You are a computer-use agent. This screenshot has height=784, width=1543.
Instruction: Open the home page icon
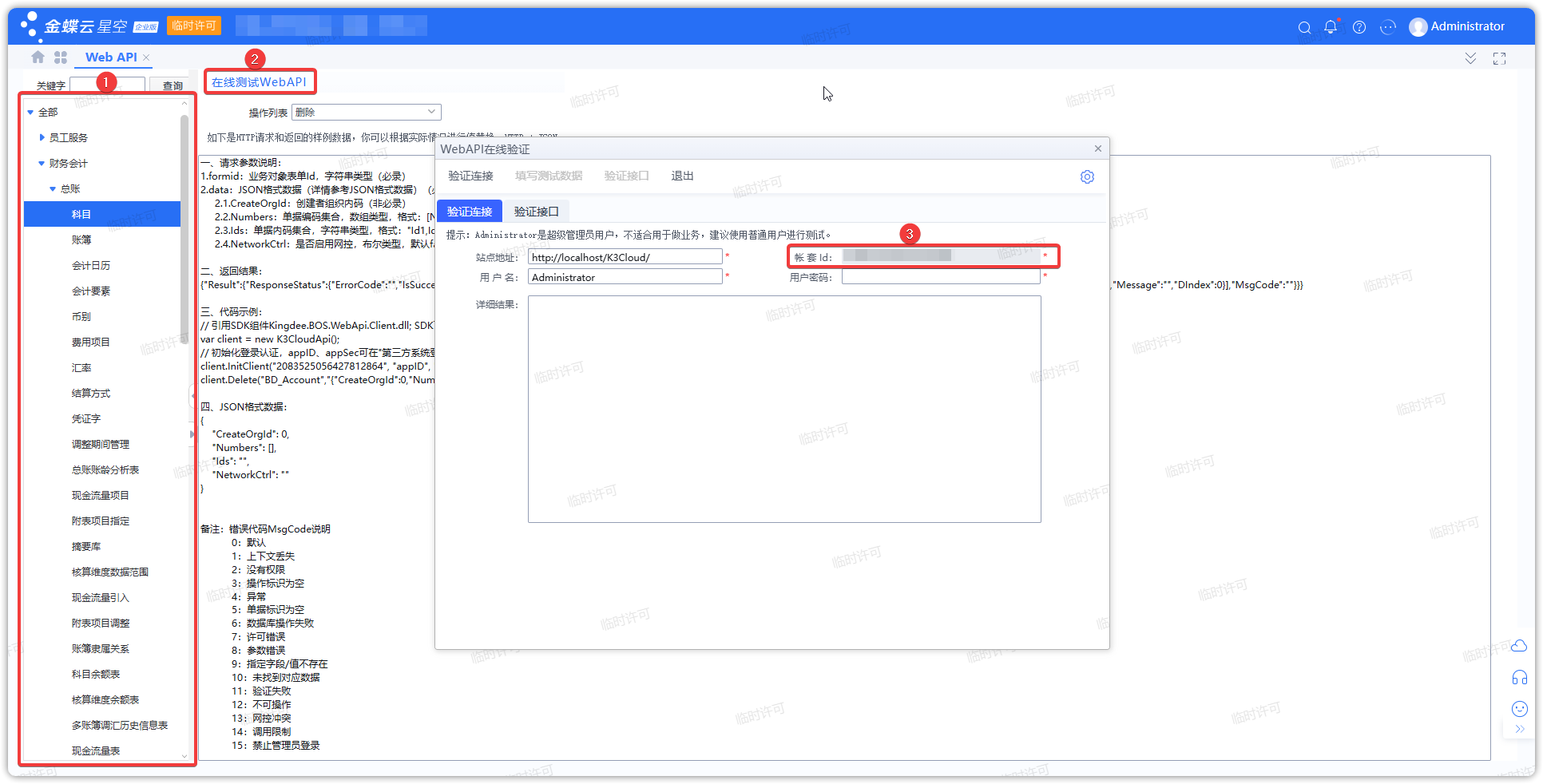pos(38,57)
